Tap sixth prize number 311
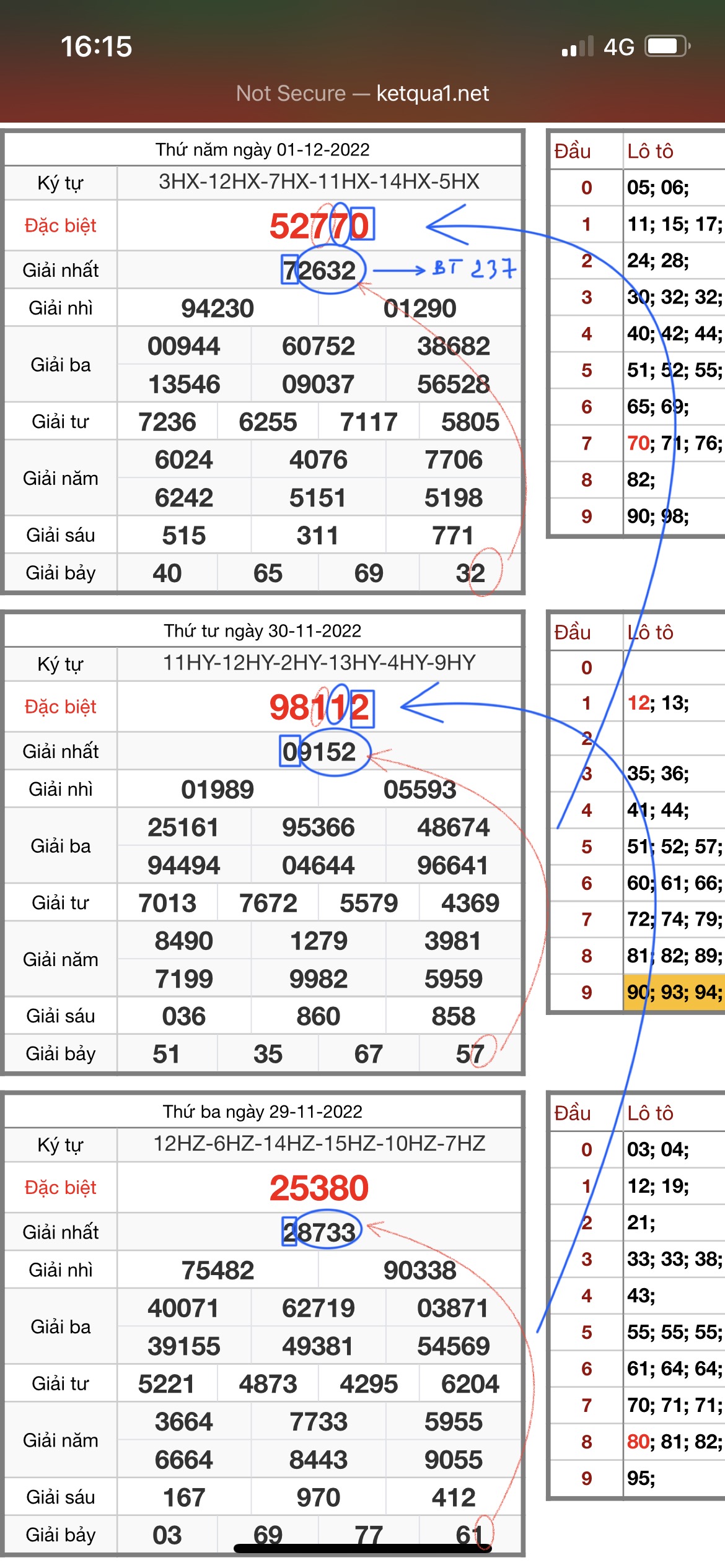The height and width of the screenshot is (1568, 725). pos(319,536)
